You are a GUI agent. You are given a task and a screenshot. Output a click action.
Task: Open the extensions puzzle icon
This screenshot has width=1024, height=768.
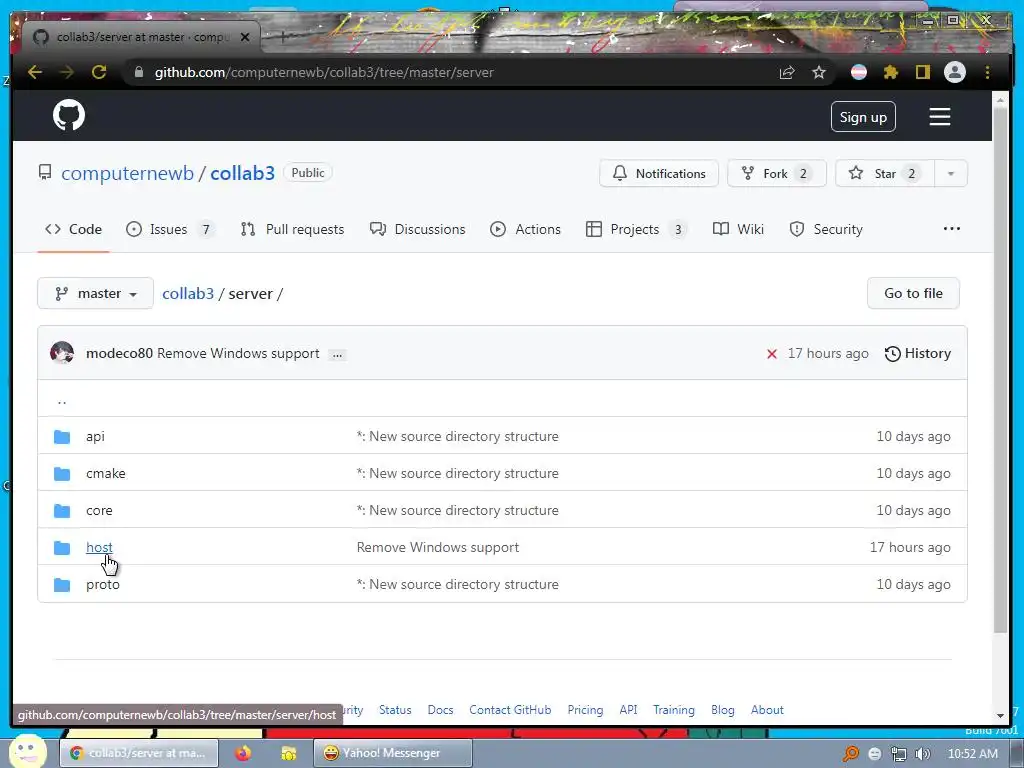(891, 72)
